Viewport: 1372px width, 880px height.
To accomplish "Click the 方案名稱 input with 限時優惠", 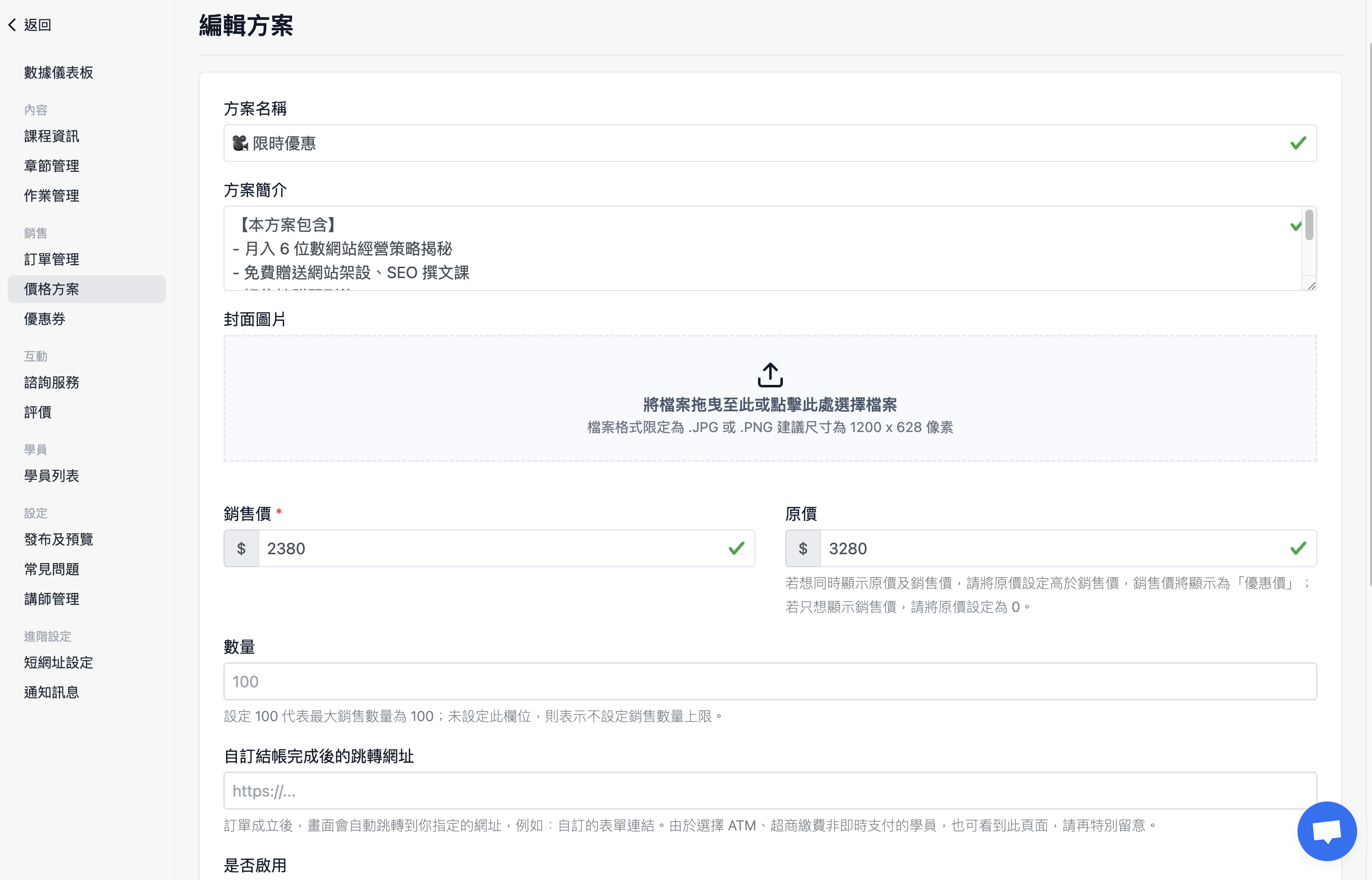I will pyautogui.click(x=770, y=143).
